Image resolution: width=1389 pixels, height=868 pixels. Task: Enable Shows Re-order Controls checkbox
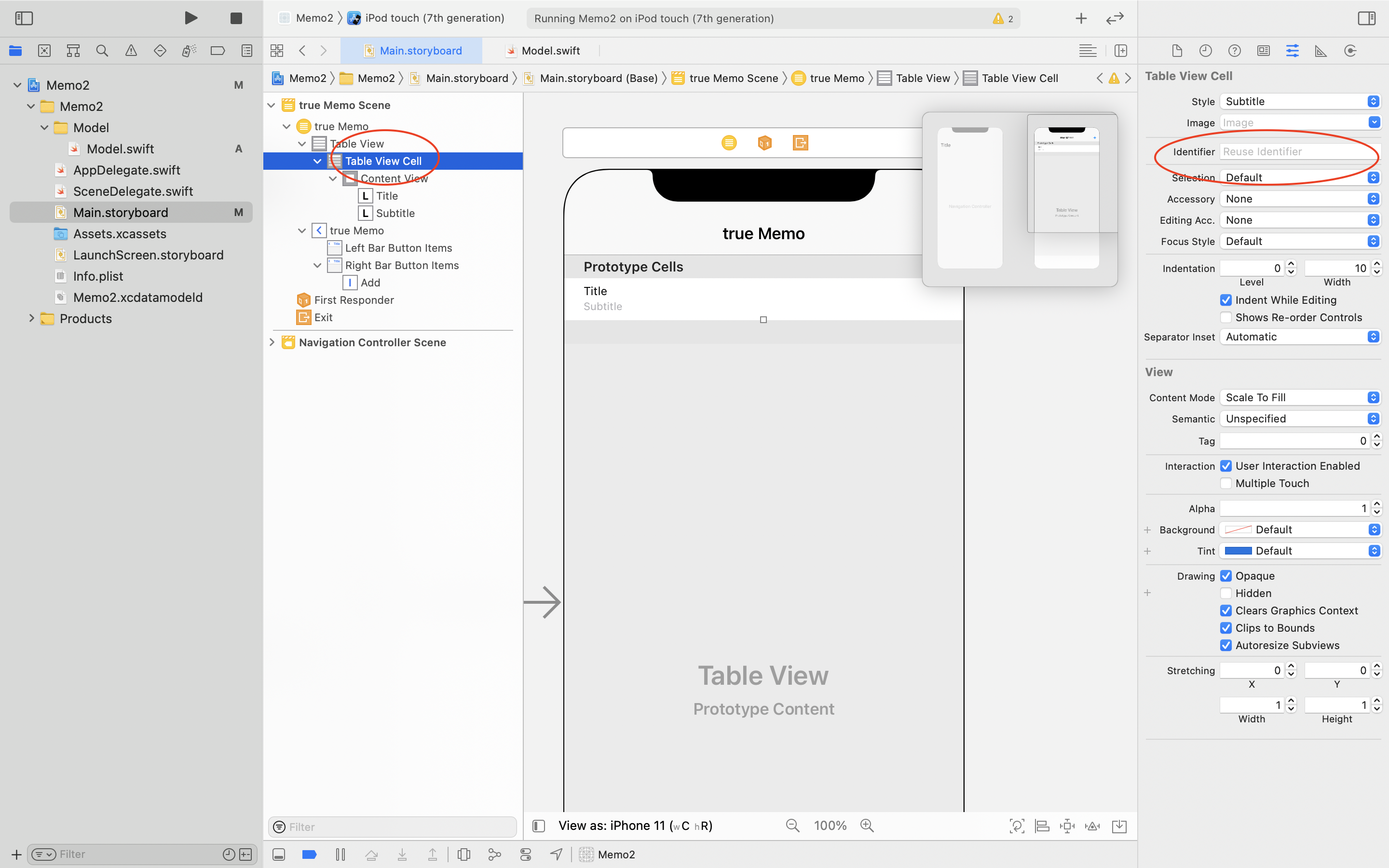click(x=1226, y=317)
